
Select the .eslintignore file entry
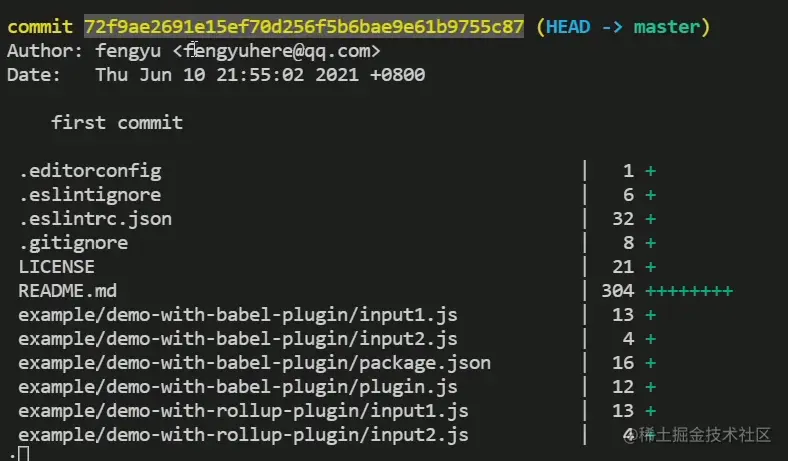[x=90, y=195]
